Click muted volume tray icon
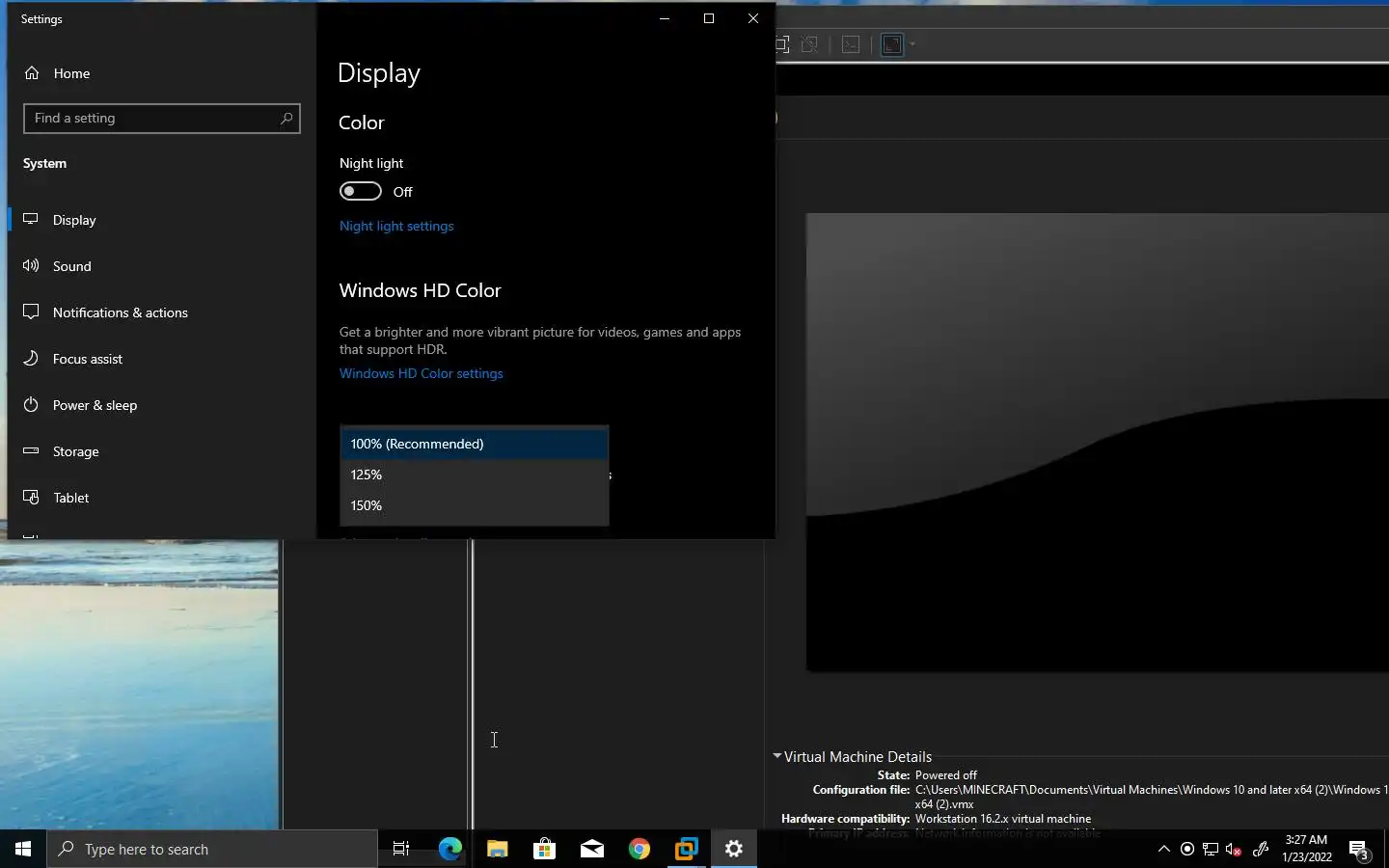The width and height of the screenshot is (1389, 868). [1234, 849]
